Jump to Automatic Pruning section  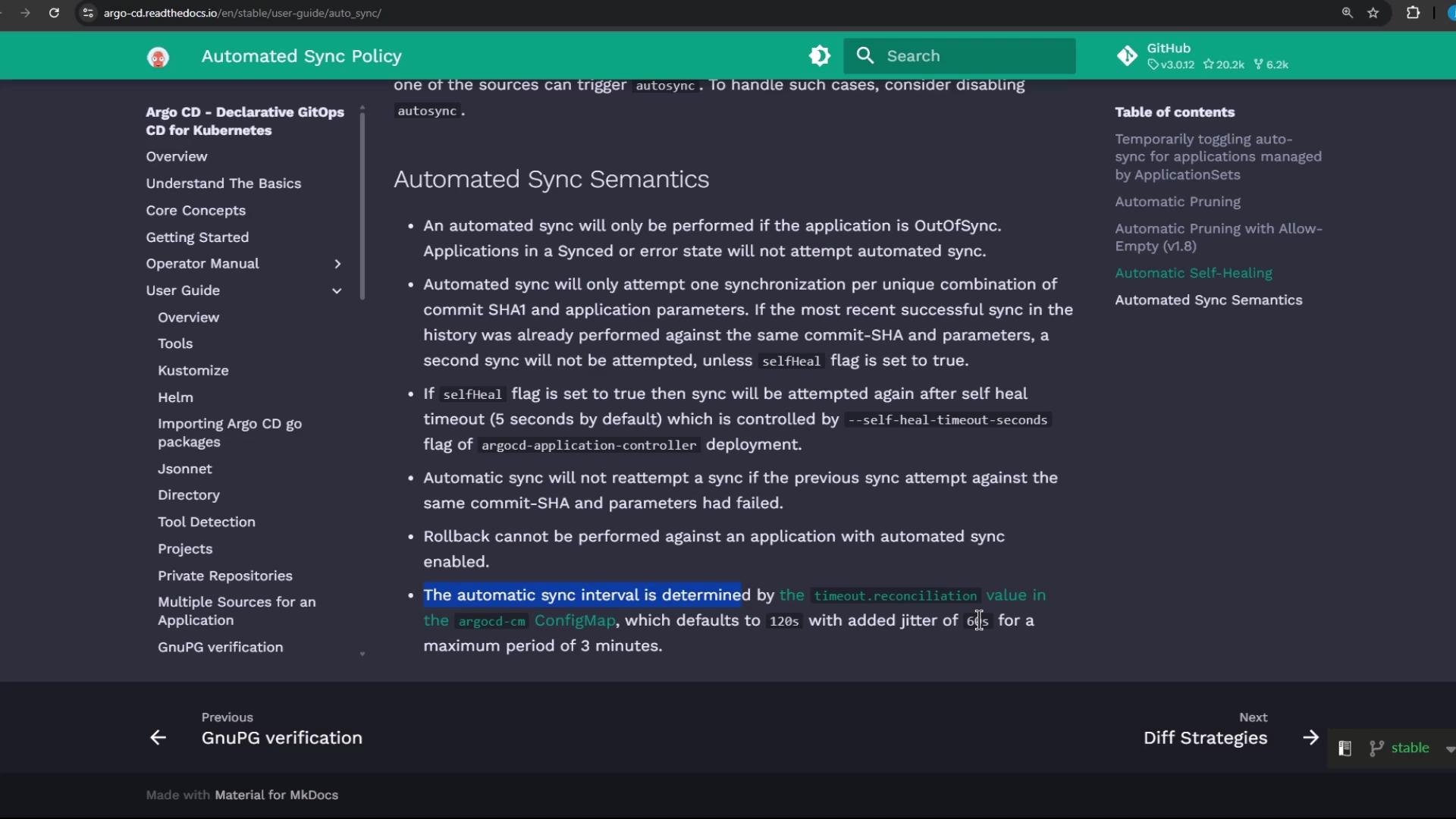point(1178,202)
